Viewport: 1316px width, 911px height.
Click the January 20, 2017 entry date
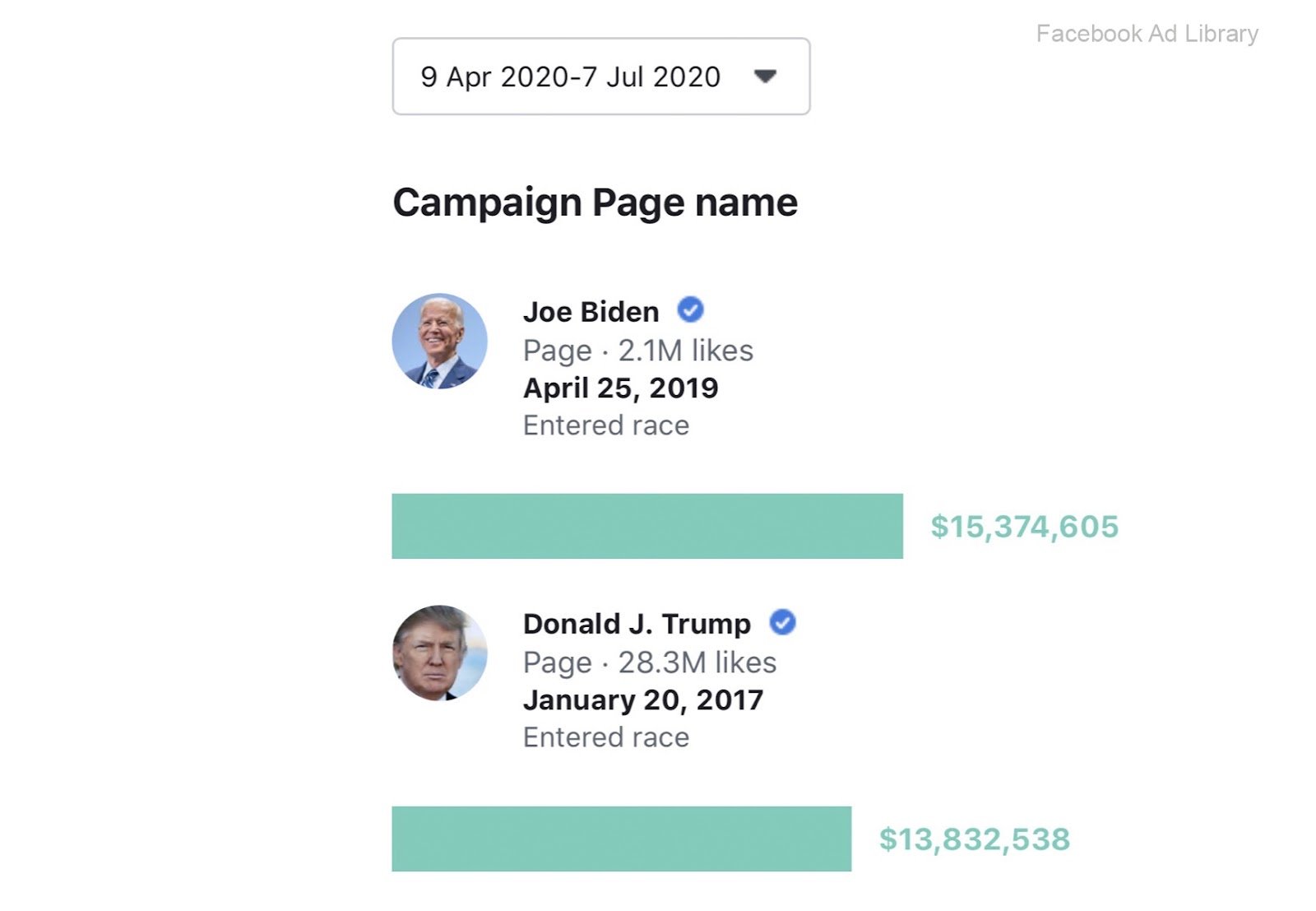point(643,700)
